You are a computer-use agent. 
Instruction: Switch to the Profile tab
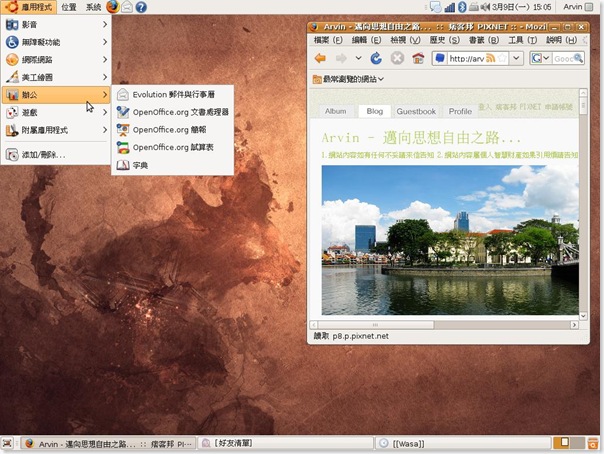(x=460, y=111)
